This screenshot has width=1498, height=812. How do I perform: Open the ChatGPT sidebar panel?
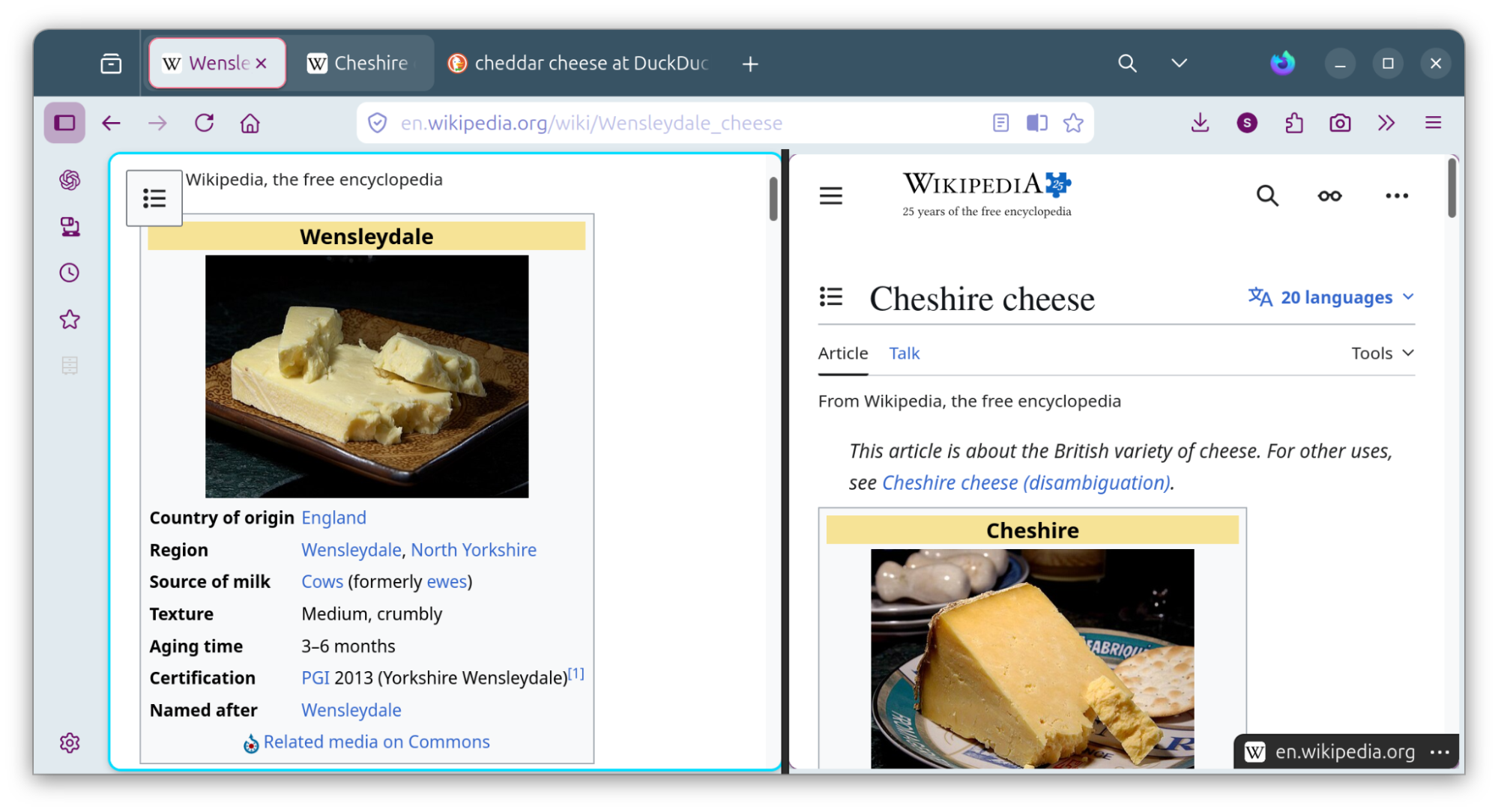[x=69, y=180]
